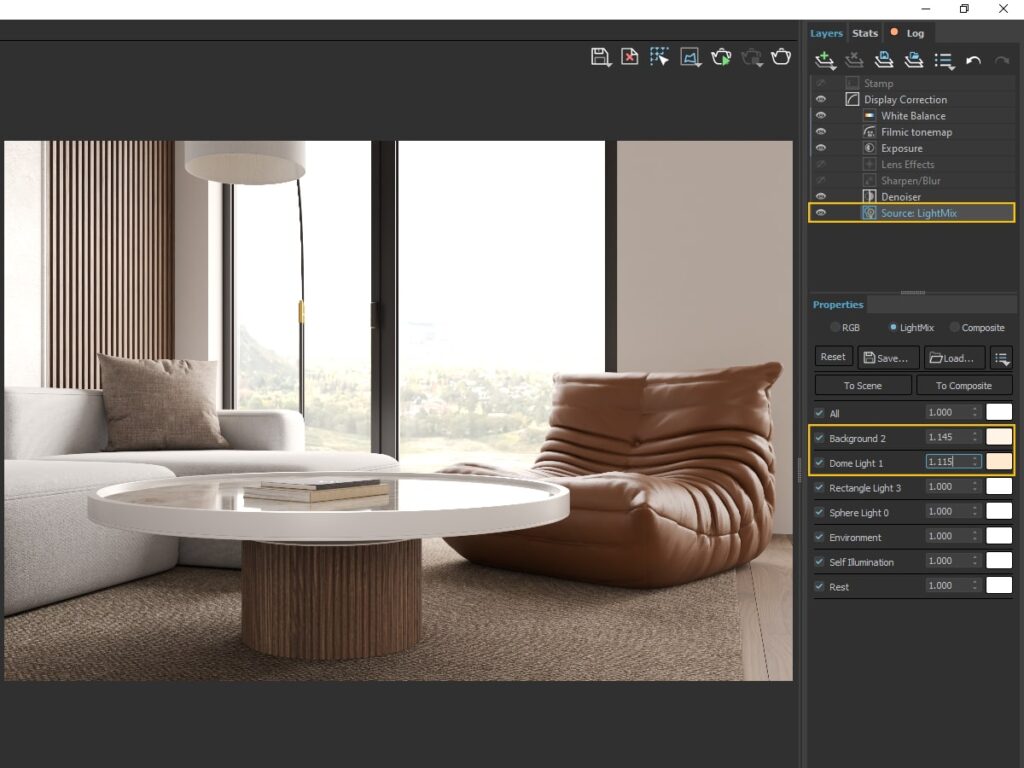This screenshot has height=768, width=1024.
Task: Open the Log tab
Action: [914, 33]
